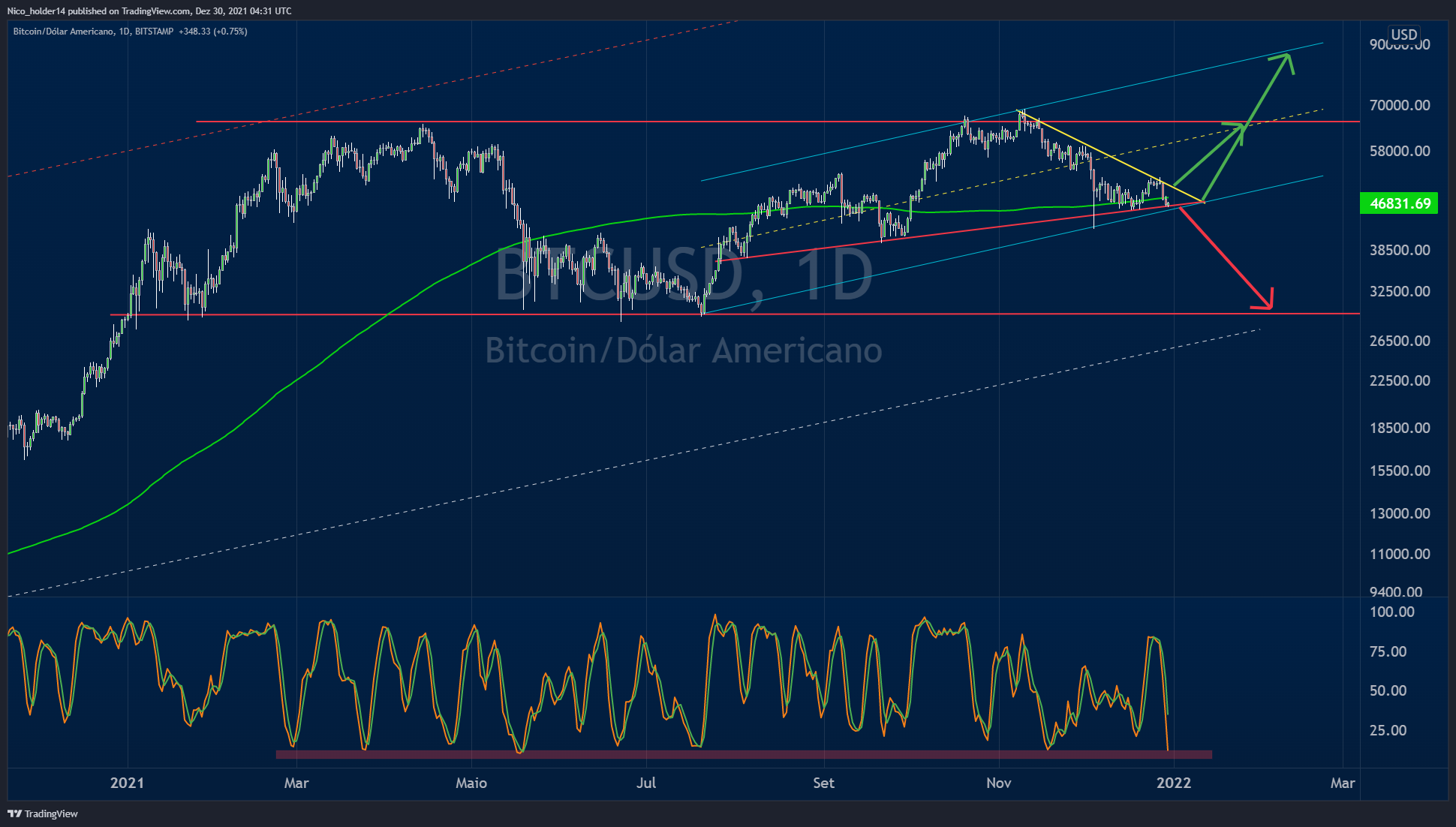The width and height of the screenshot is (1456, 827).
Task: Click the Jul date axis label
Action: pyautogui.click(x=646, y=783)
